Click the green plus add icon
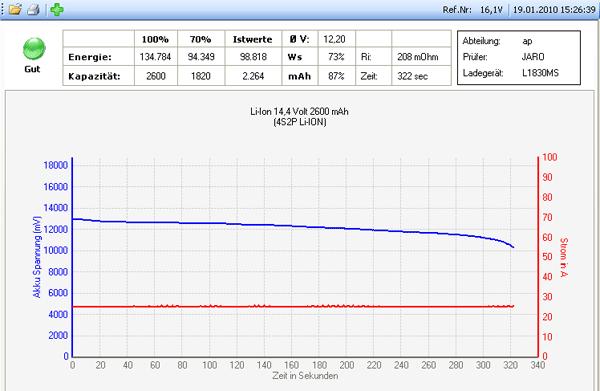The height and width of the screenshot is (391, 600). 57,9
